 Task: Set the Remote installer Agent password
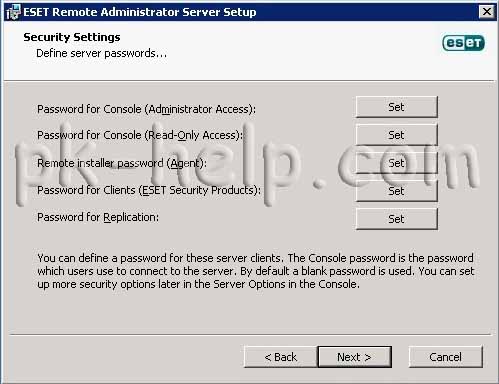(396, 163)
